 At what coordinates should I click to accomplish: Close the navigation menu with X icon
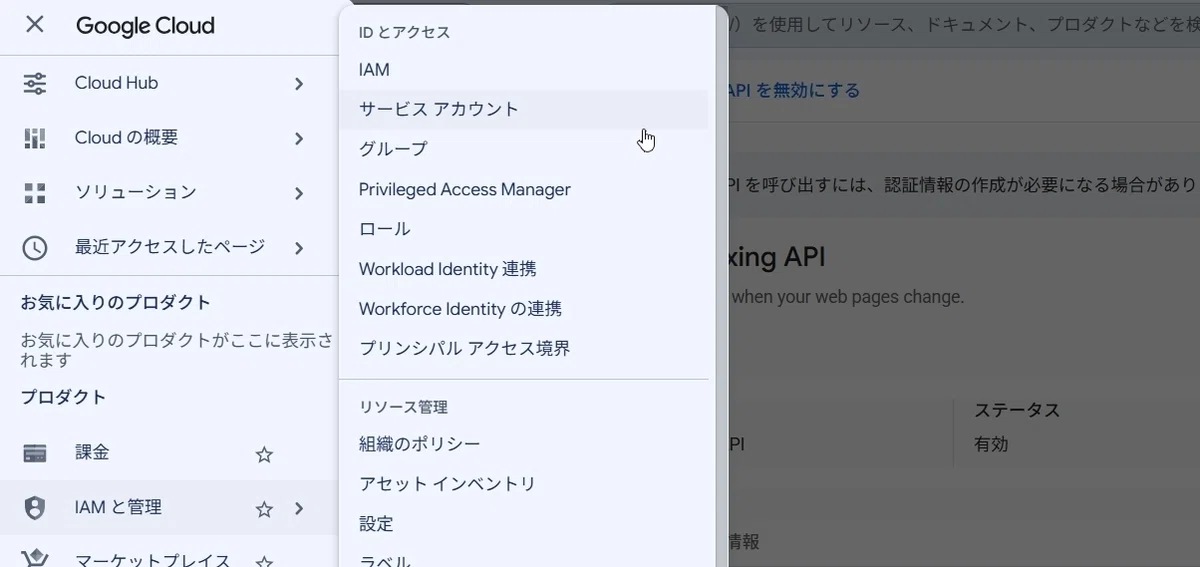click(34, 24)
